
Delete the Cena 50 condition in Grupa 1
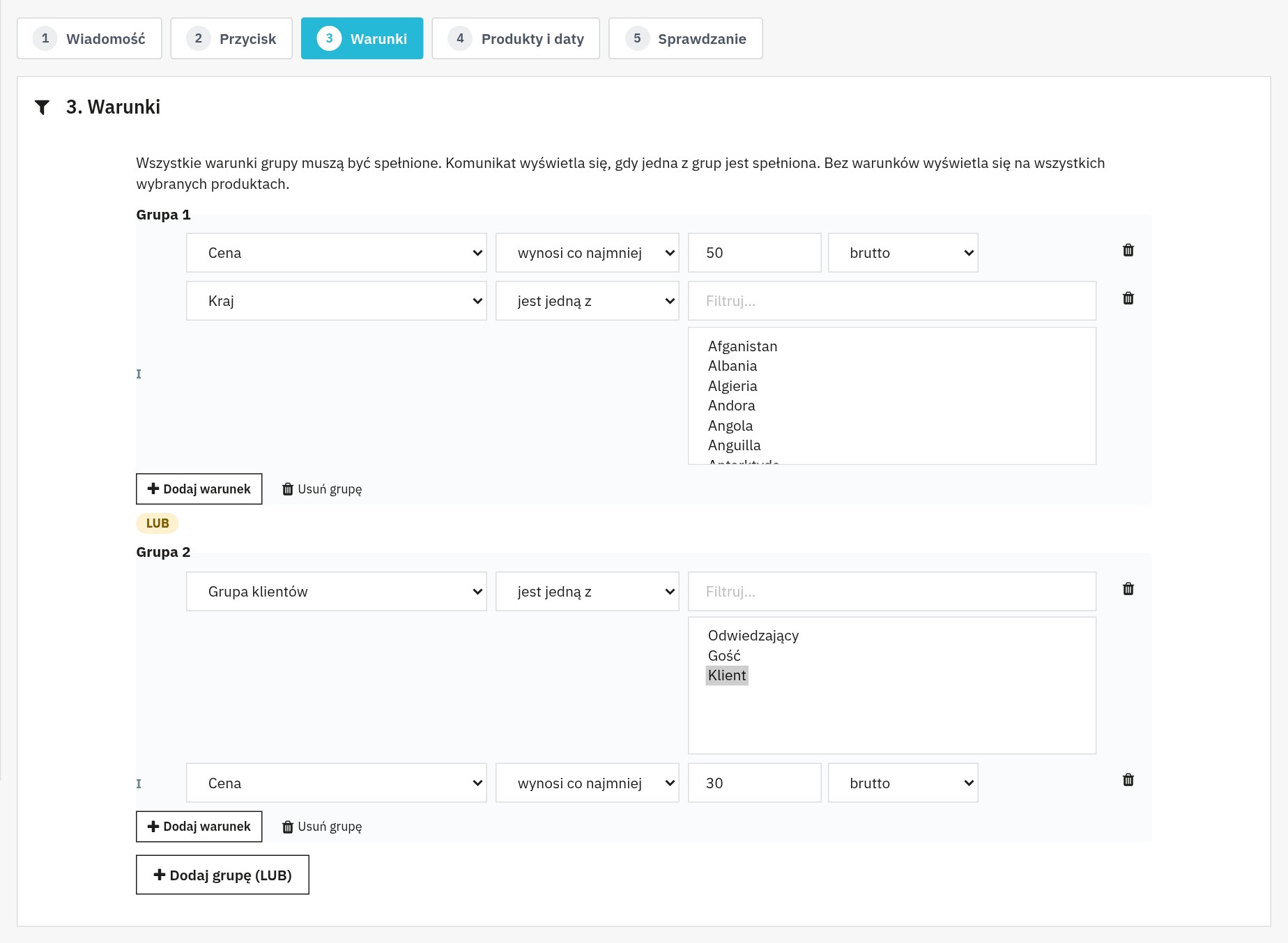[1128, 250]
